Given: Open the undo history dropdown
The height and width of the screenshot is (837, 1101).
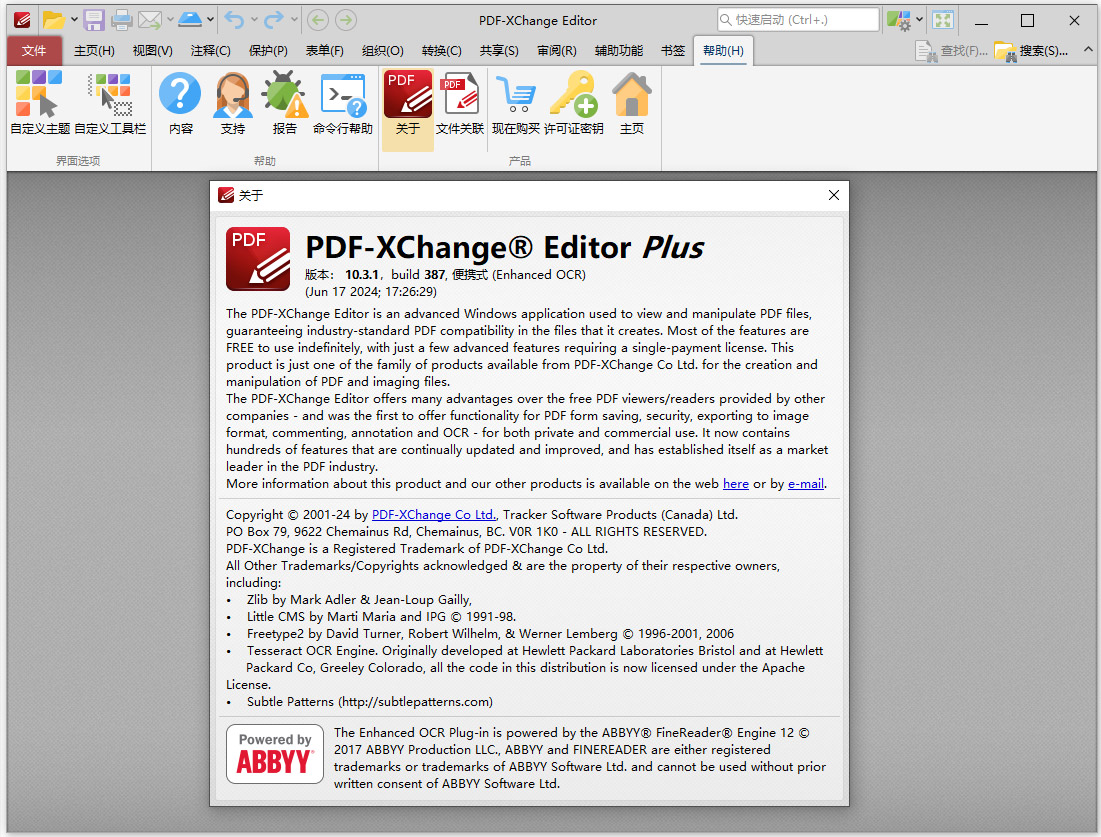Looking at the screenshot, I should 252,19.
